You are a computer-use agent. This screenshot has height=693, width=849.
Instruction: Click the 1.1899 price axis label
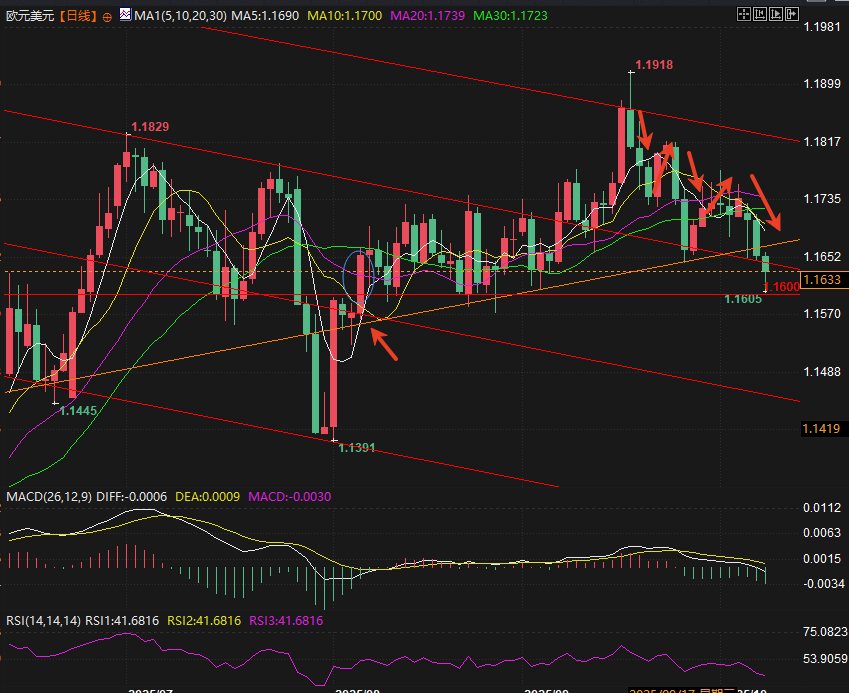(x=822, y=83)
